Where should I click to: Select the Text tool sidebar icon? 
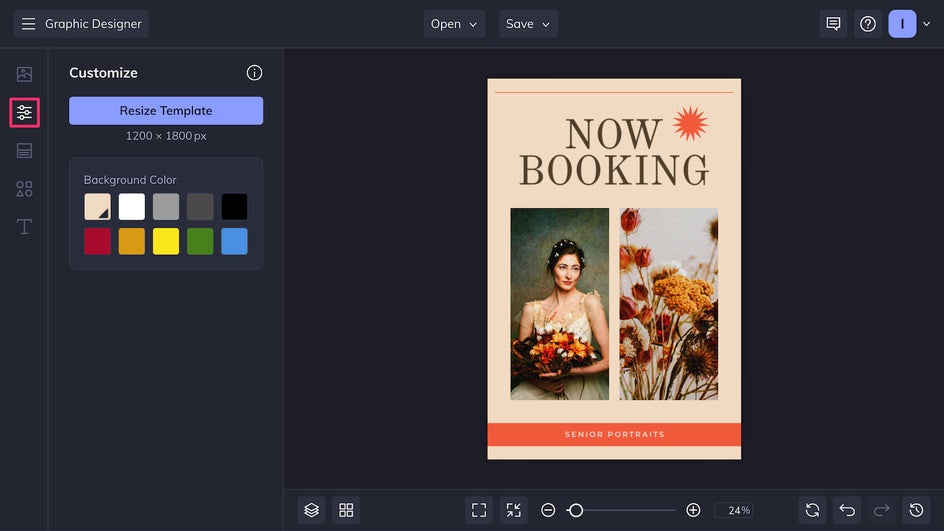click(x=24, y=227)
